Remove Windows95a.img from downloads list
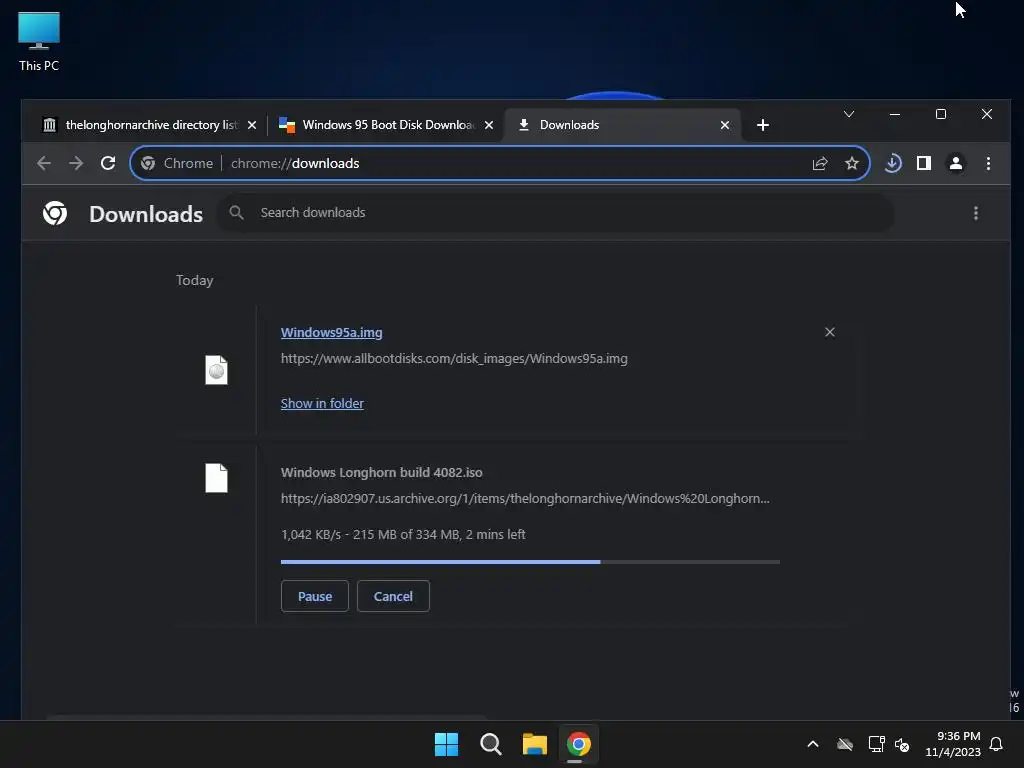The width and height of the screenshot is (1024, 768). (x=830, y=332)
